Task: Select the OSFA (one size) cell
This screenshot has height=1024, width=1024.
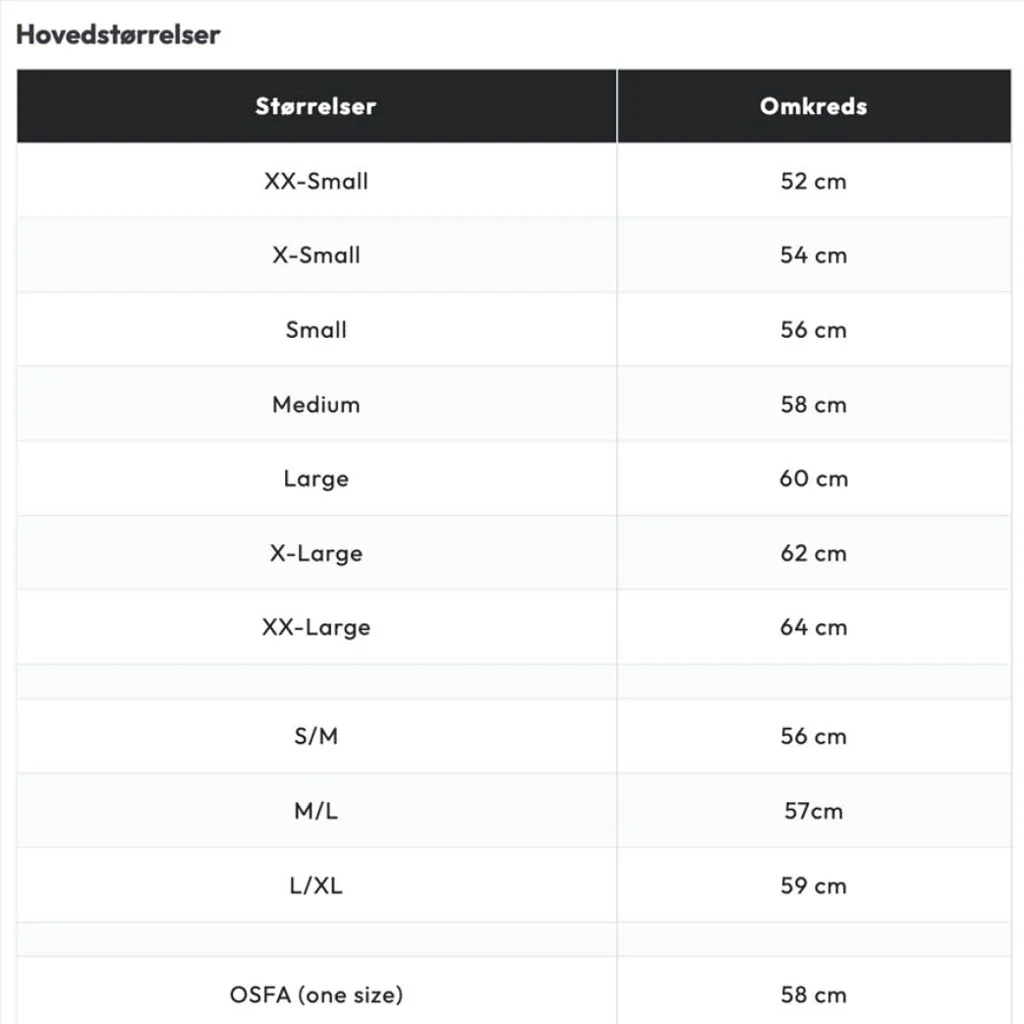Action: pyautogui.click(x=316, y=994)
